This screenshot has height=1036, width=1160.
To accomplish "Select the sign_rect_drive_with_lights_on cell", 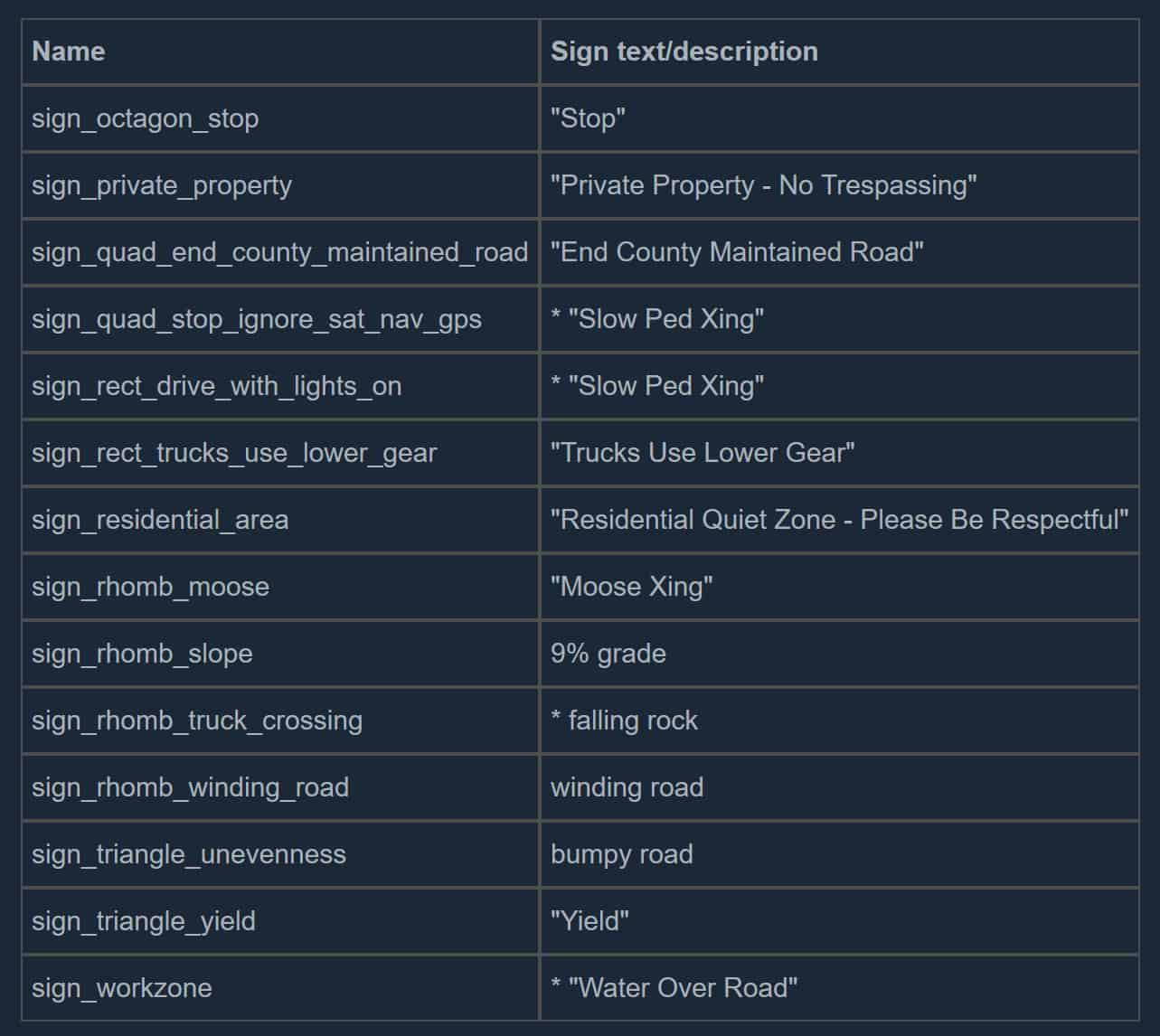I will point(217,386).
